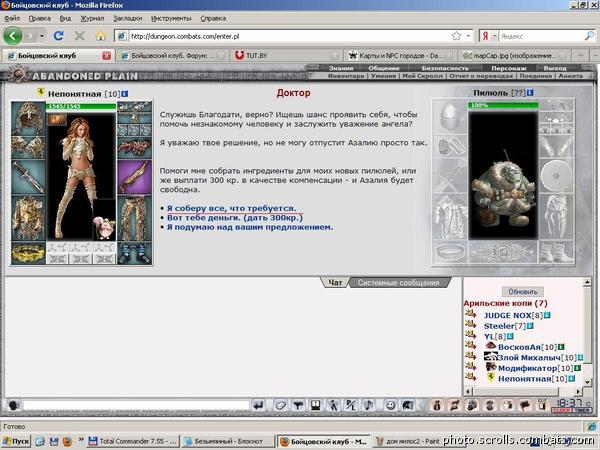Click the Обновить button in player list
Viewport: 600px width, 450px height.
pyautogui.click(x=522, y=292)
